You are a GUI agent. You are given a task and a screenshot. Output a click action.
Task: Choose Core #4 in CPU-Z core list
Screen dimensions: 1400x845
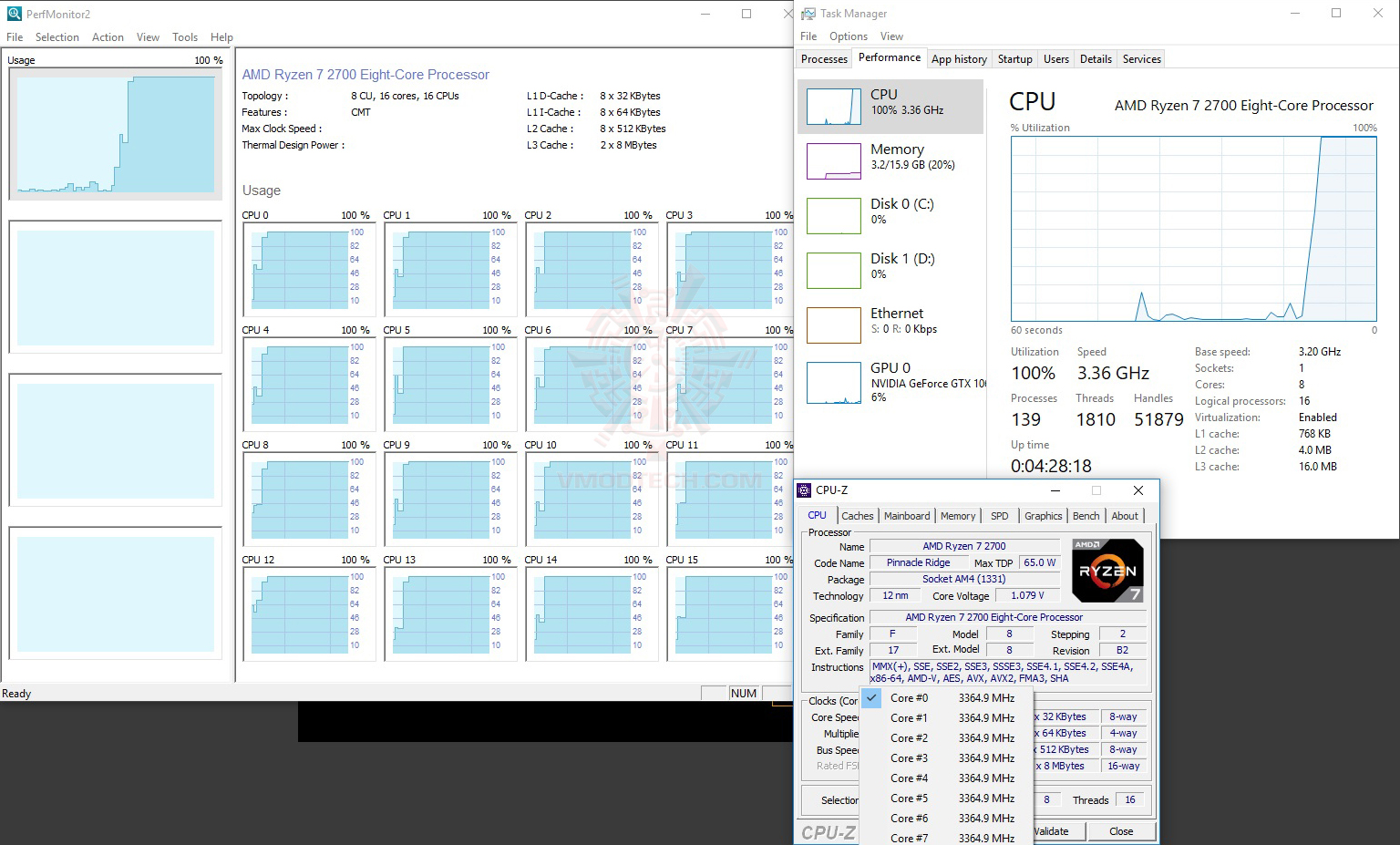point(946,778)
